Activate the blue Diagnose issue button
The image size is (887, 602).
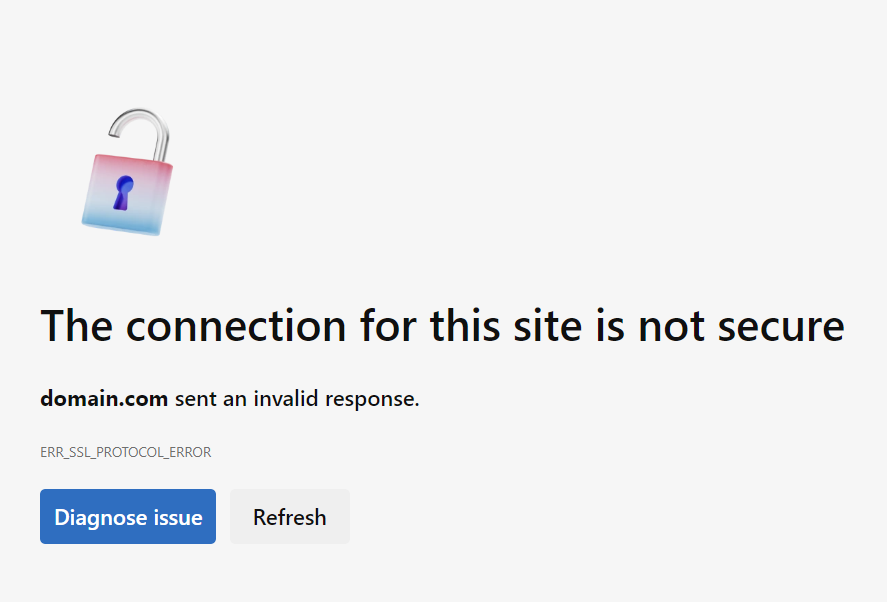point(127,516)
